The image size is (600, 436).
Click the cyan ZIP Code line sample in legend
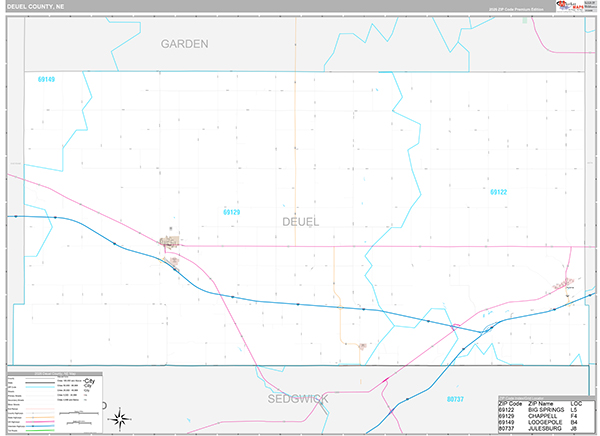tap(40, 387)
